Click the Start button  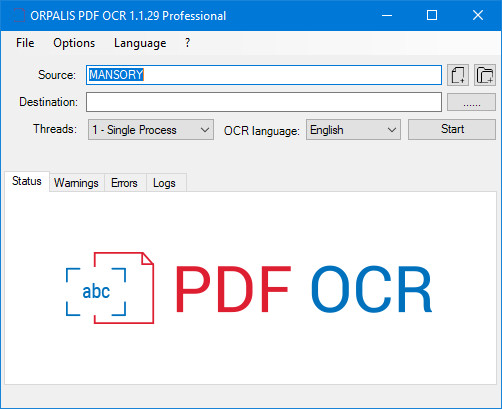tap(452, 129)
